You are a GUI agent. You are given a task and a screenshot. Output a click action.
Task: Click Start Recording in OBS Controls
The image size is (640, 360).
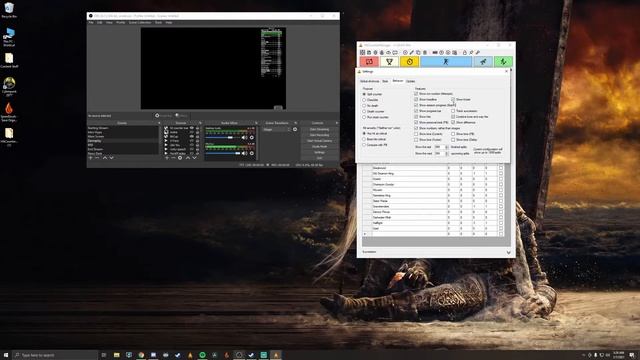click(x=319, y=135)
